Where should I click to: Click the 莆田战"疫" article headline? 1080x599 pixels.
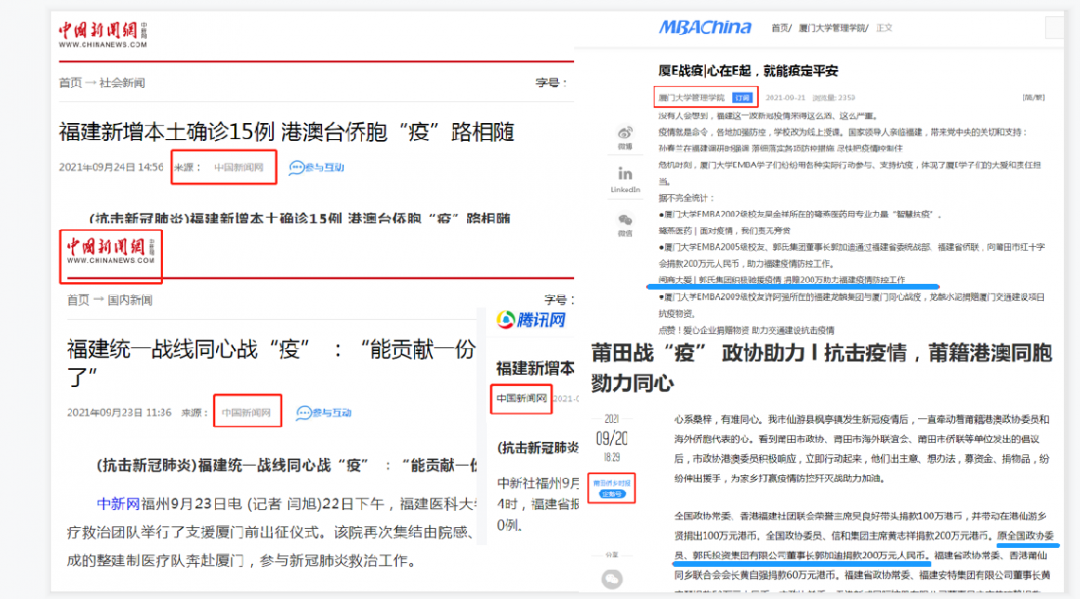pos(820,367)
